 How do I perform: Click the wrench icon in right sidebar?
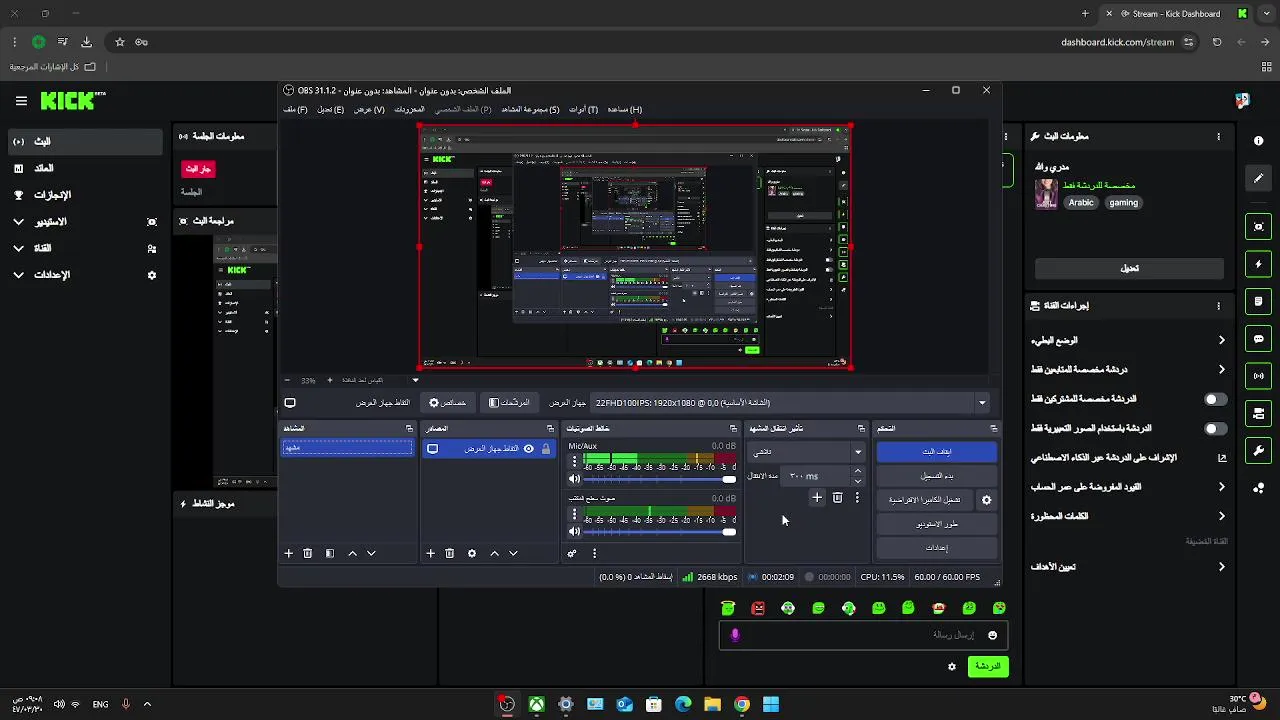[x=1258, y=451]
